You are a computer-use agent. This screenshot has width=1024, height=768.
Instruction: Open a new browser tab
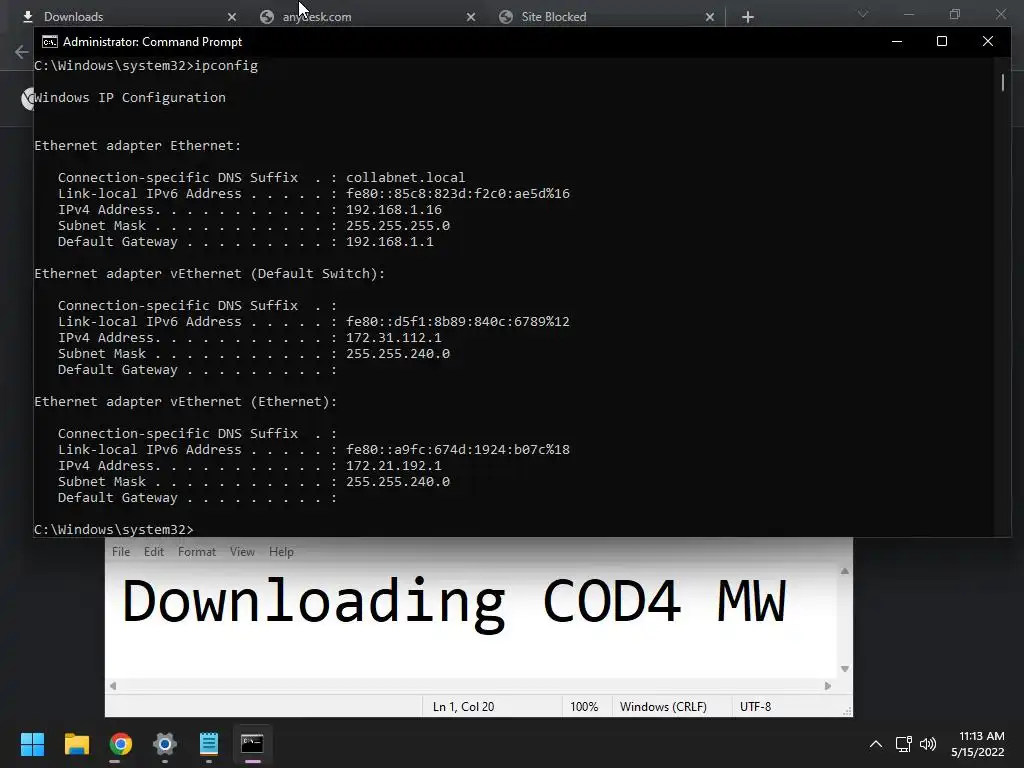748,17
